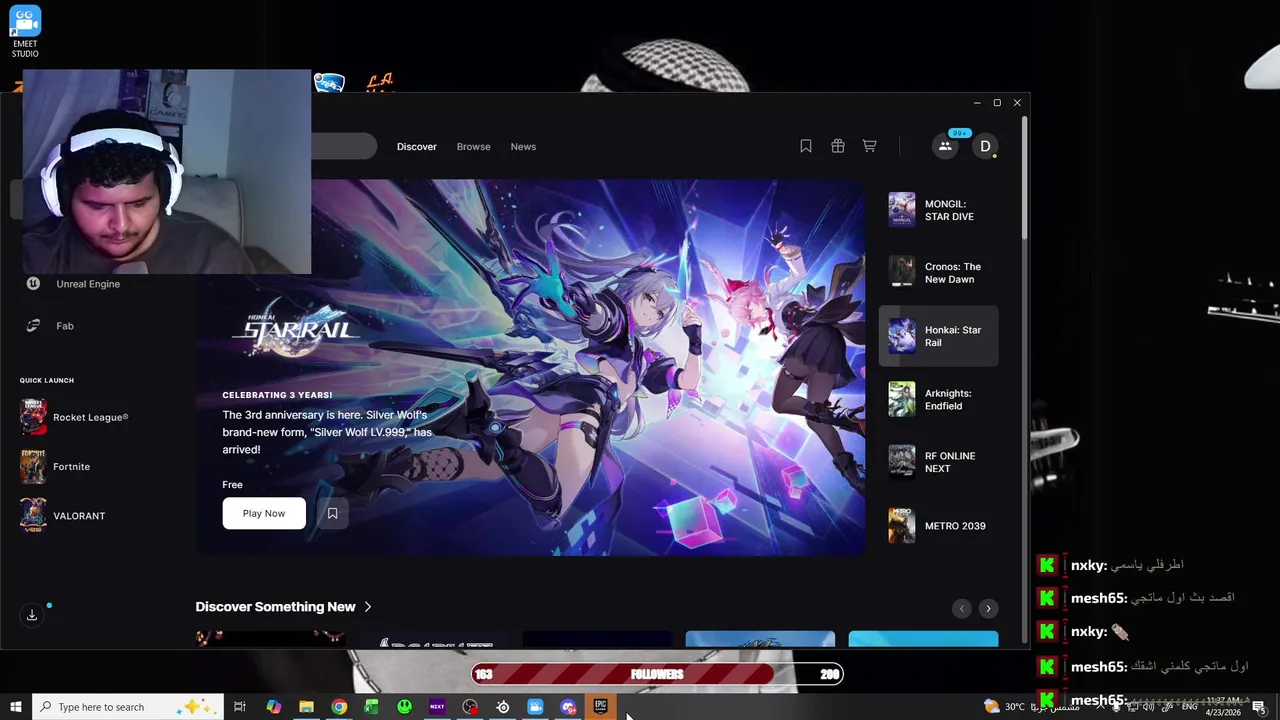Open the purple NEXT app on taskbar
1280x720 pixels.
437,707
